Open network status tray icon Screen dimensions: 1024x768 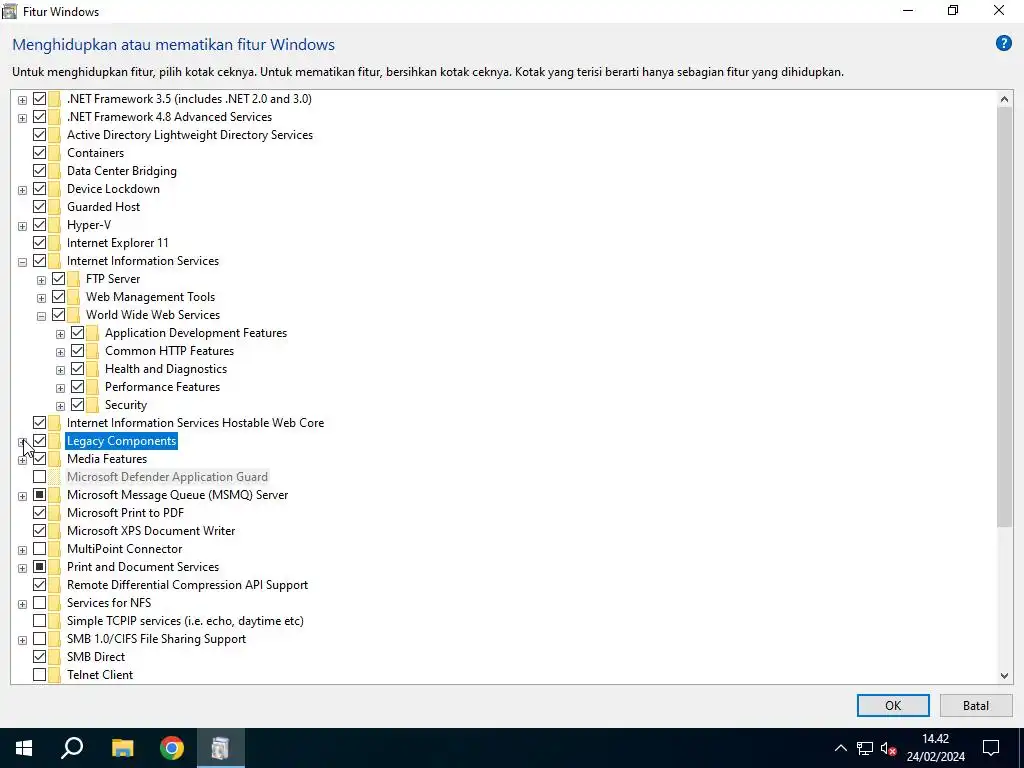865,748
